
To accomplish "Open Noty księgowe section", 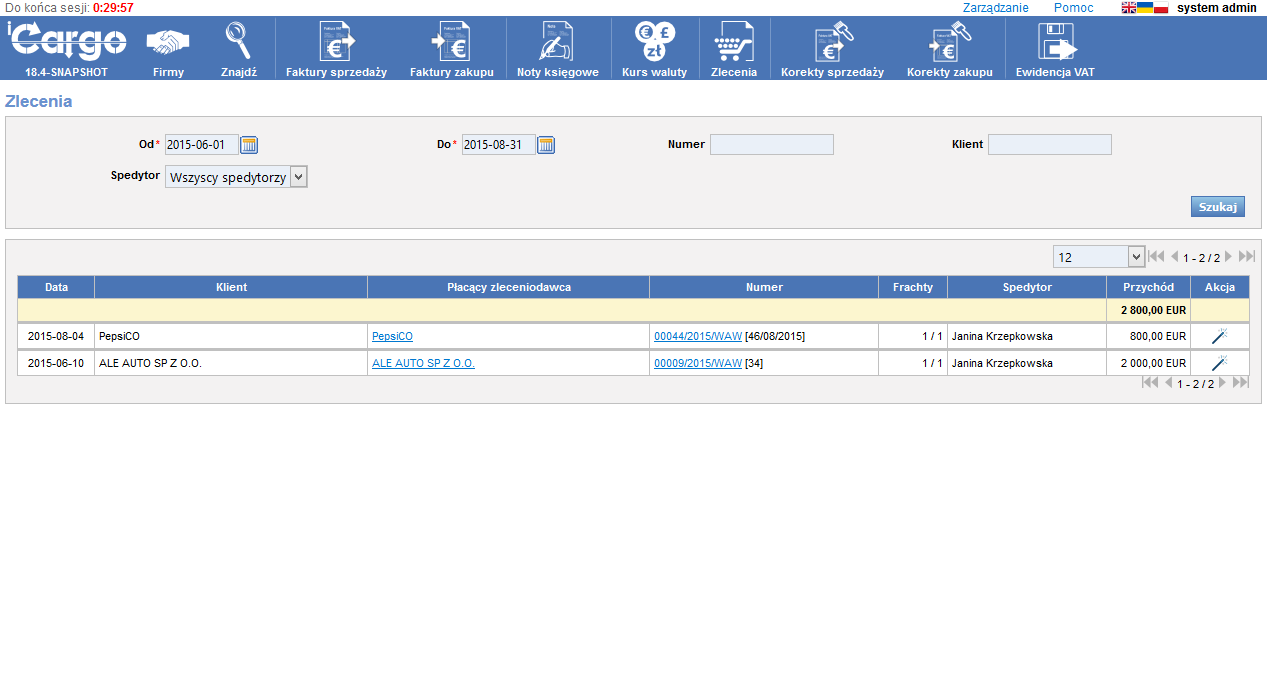I will click(x=557, y=44).
